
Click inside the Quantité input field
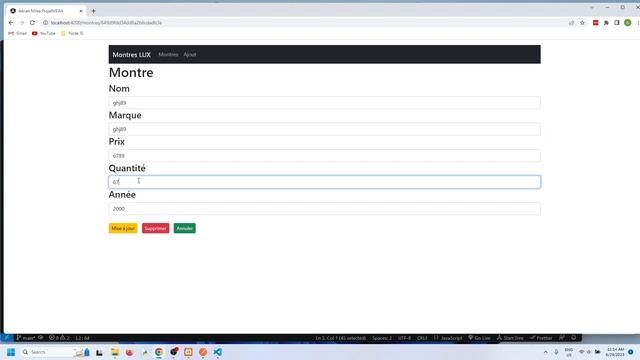click(324, 182)
